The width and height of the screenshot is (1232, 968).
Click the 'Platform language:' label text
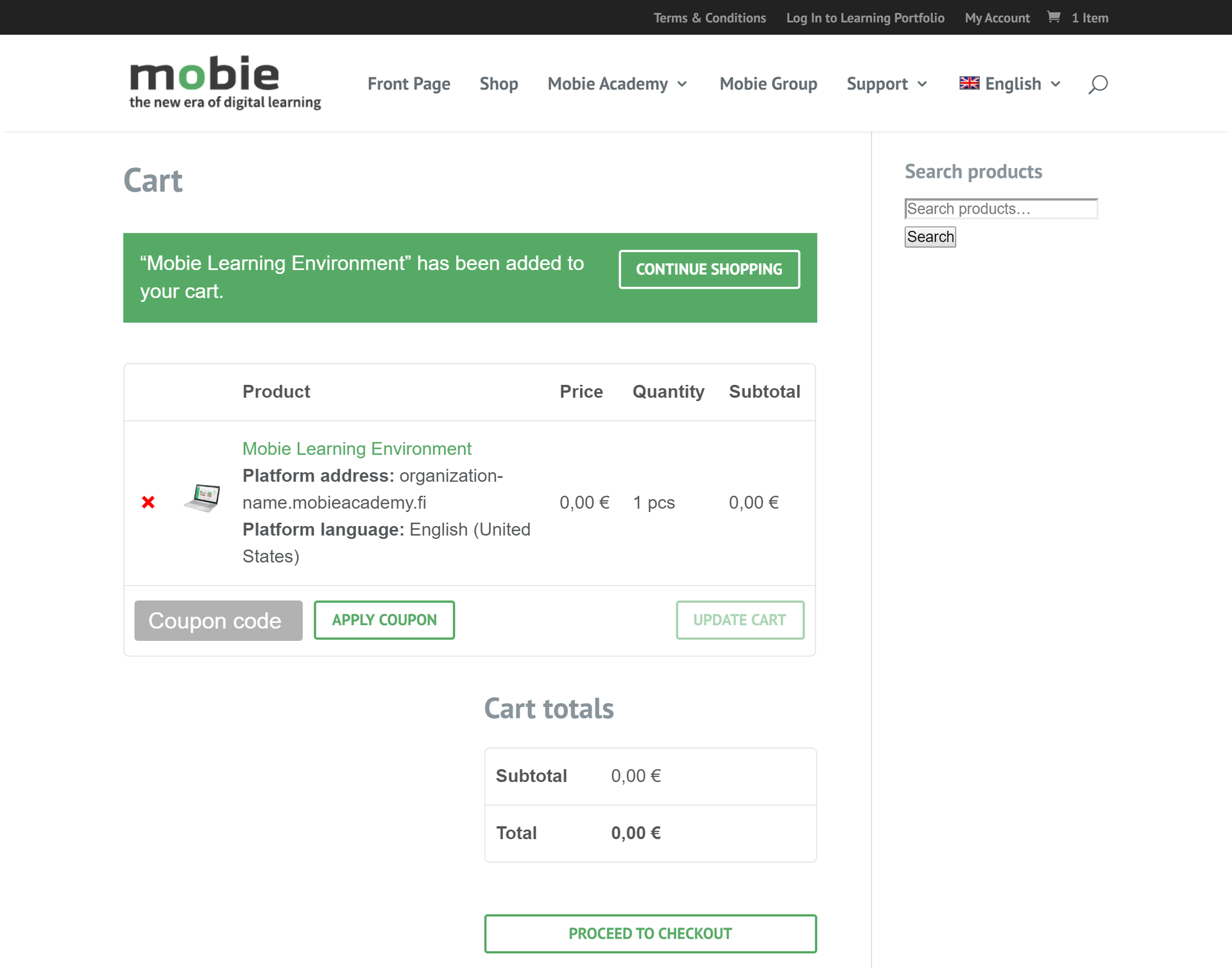tap(323, 530)
